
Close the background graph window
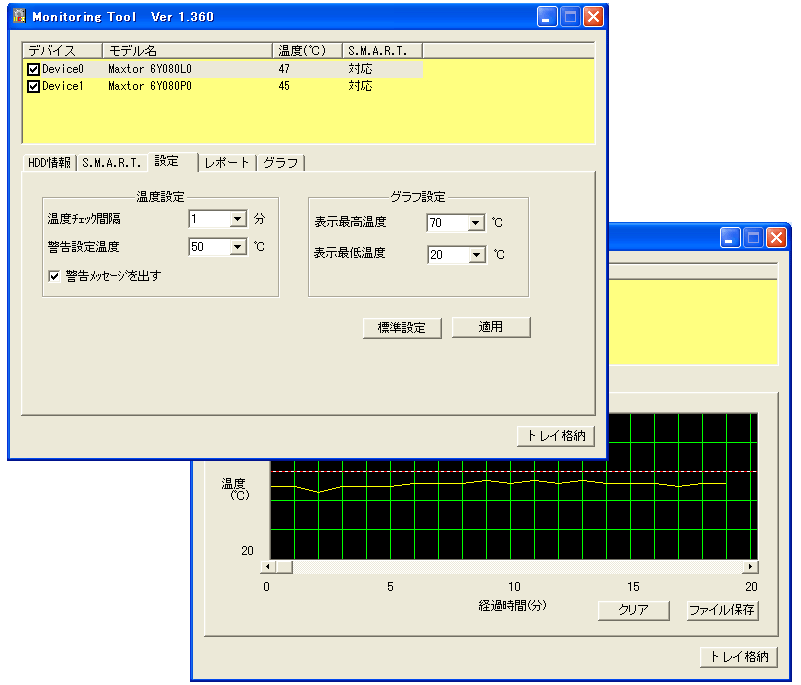pyautogui.click(x=776, y=238)
